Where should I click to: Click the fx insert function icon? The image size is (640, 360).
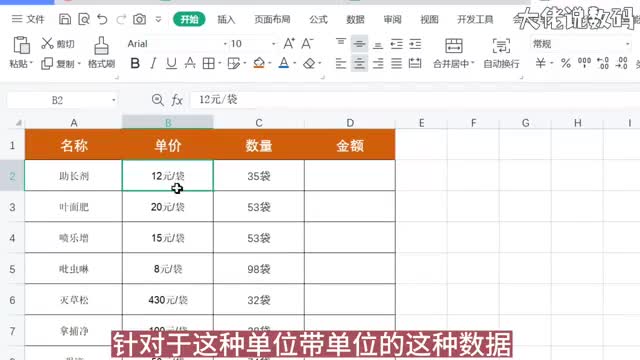(177, 100)
